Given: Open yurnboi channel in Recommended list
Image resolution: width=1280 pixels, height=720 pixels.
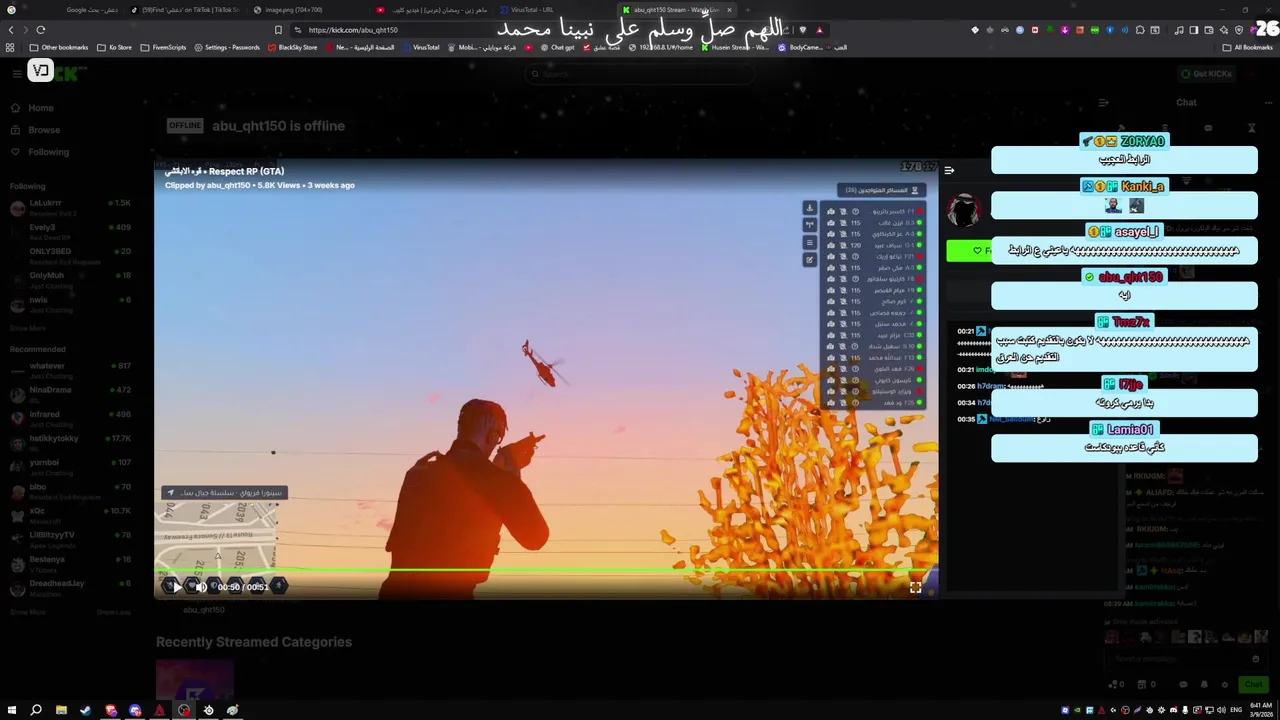Looking at the screenshot, I should coord(70,467).
